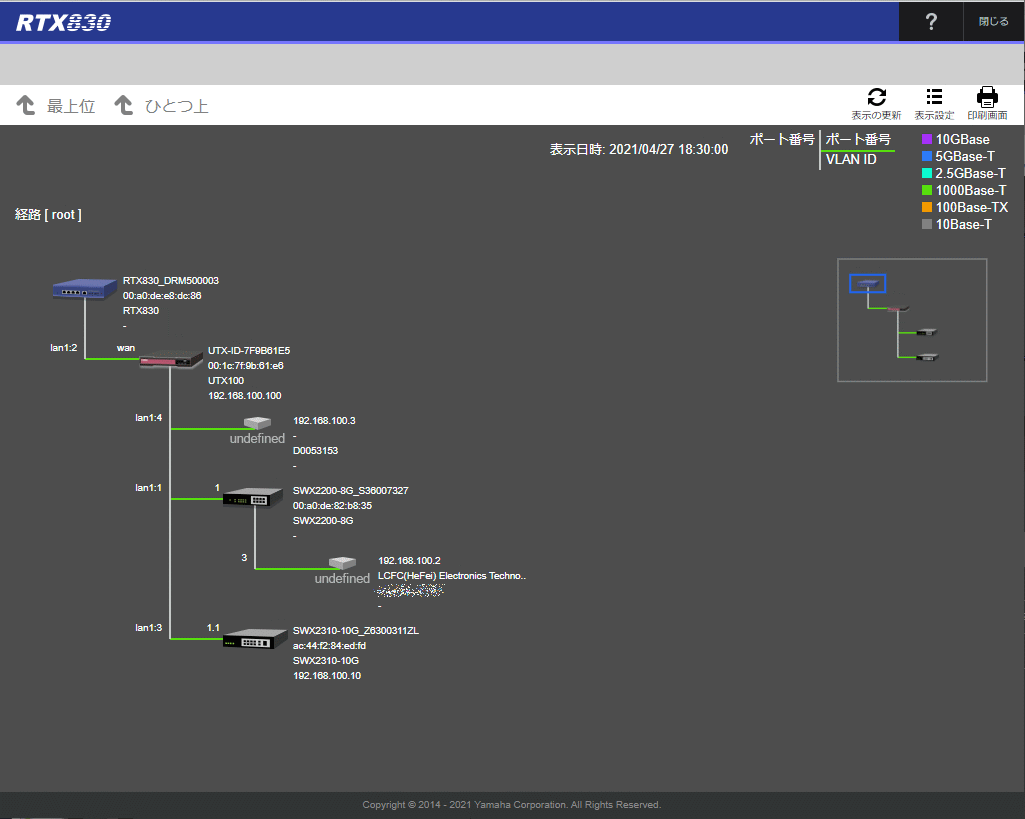Refresh the display with 表示の更新 icon
This screenshot has width=1025, height=819.
click(876, 97)
